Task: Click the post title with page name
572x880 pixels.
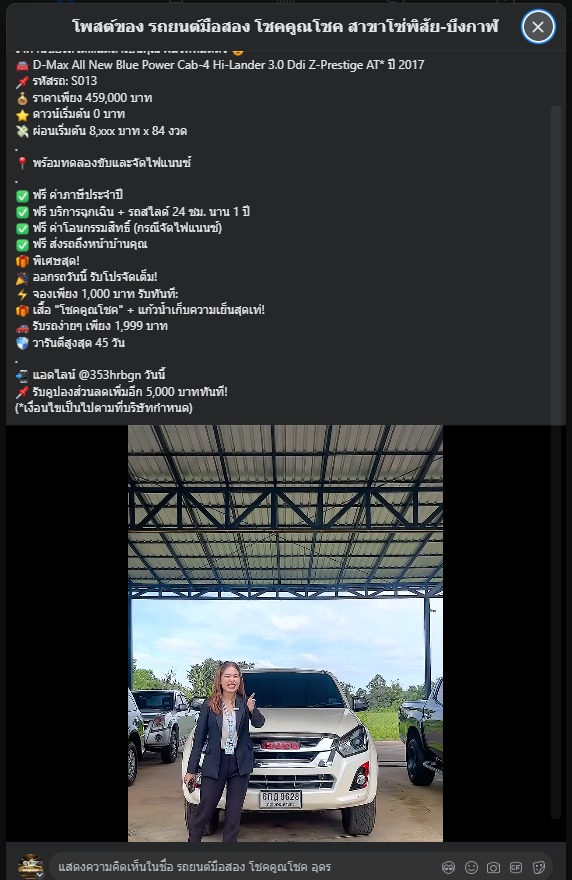Action: click(x=285, y=26)
